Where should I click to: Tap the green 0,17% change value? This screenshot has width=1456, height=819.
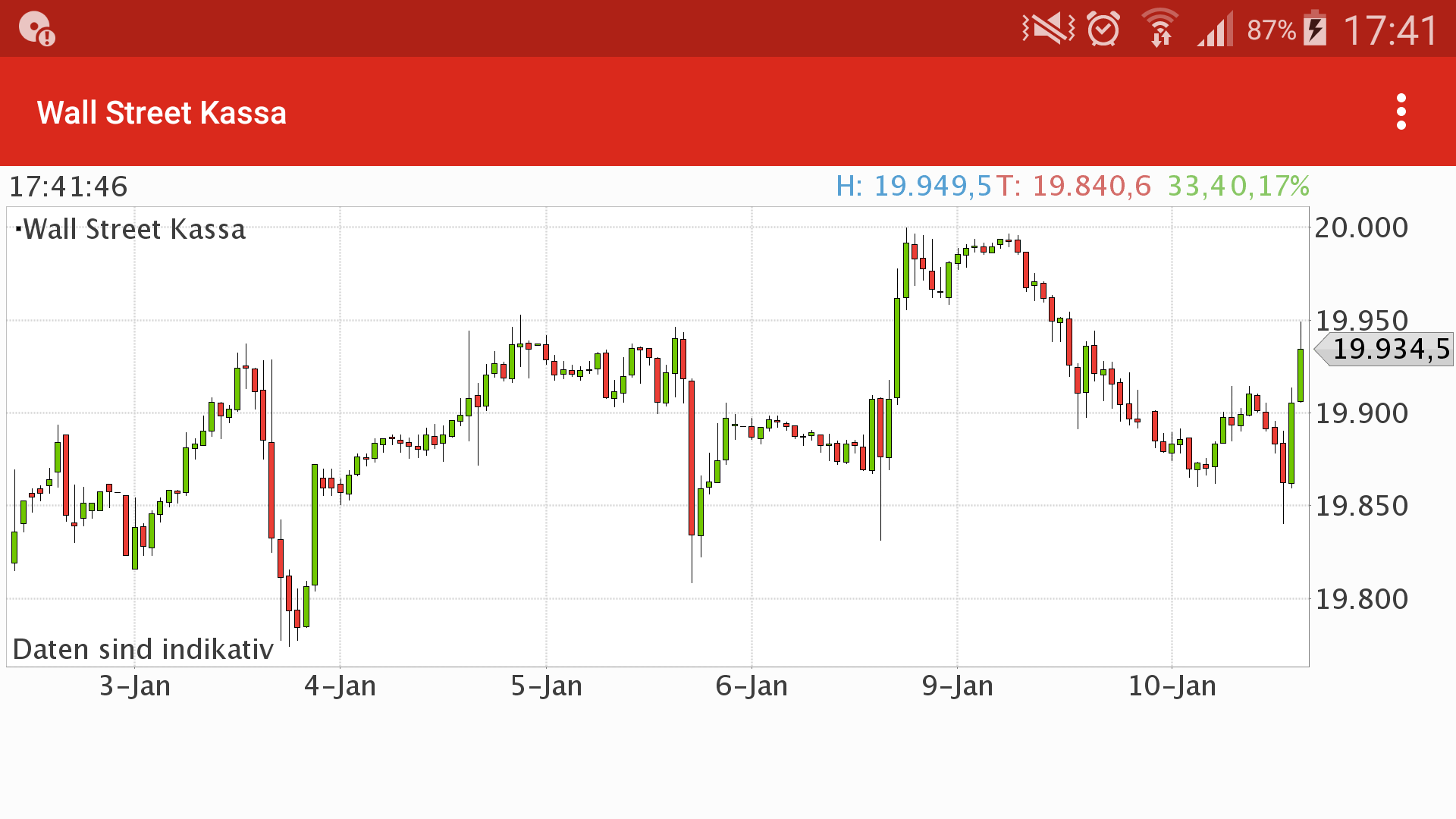tap(1269, 186)
